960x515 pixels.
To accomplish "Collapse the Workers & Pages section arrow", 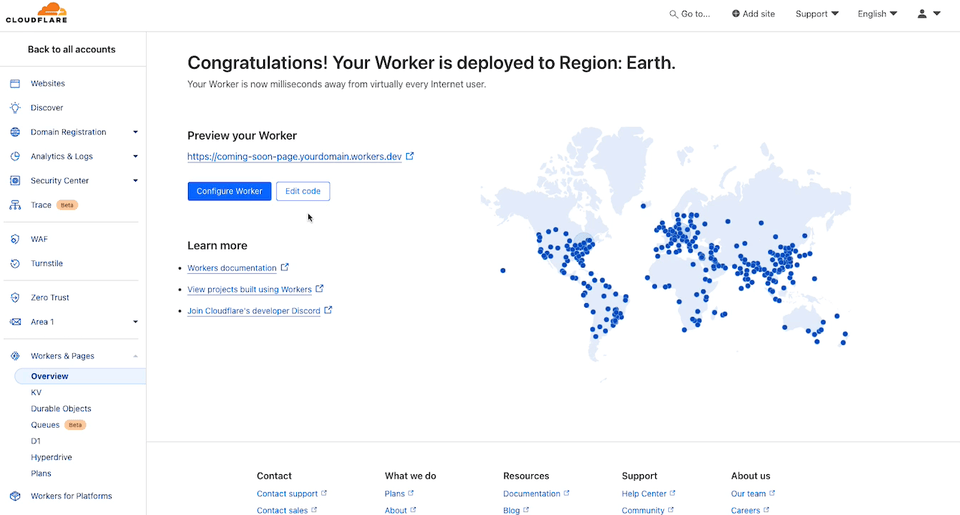I will coord(135,356).
